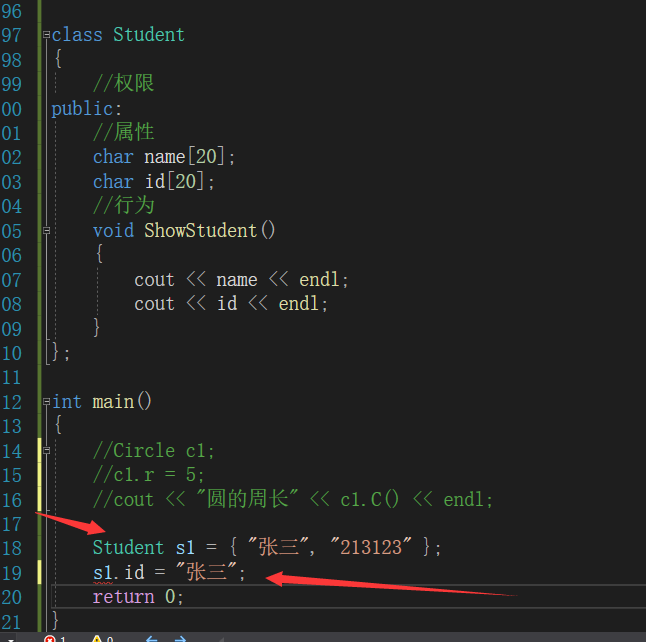Click the "213123" string literal
Screen dimensions: 646x642
(x=377, y=548)
